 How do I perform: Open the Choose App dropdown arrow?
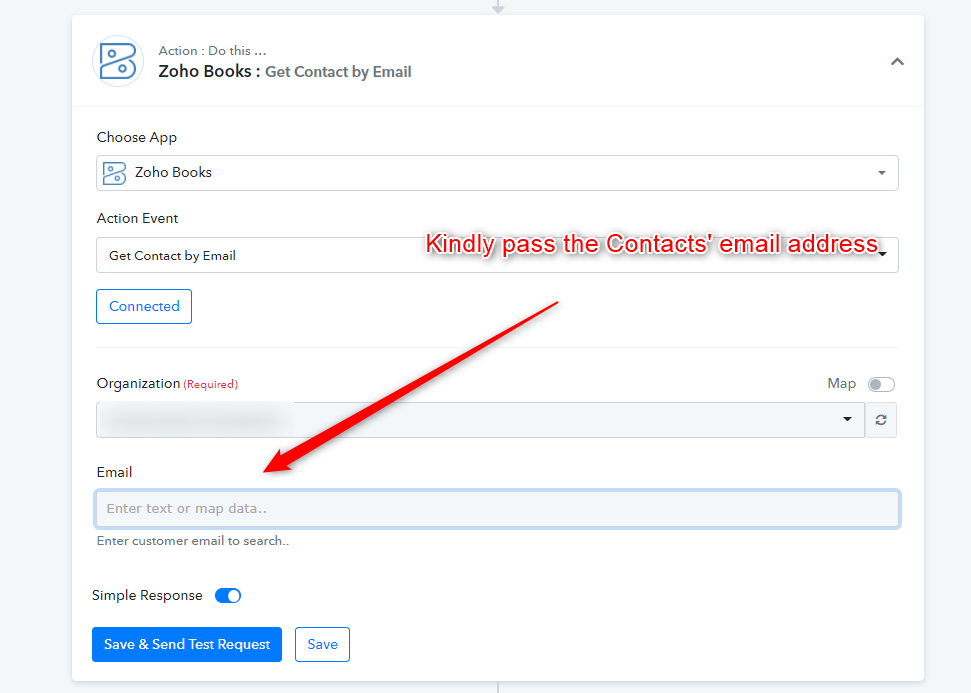(x=881, y=173)
